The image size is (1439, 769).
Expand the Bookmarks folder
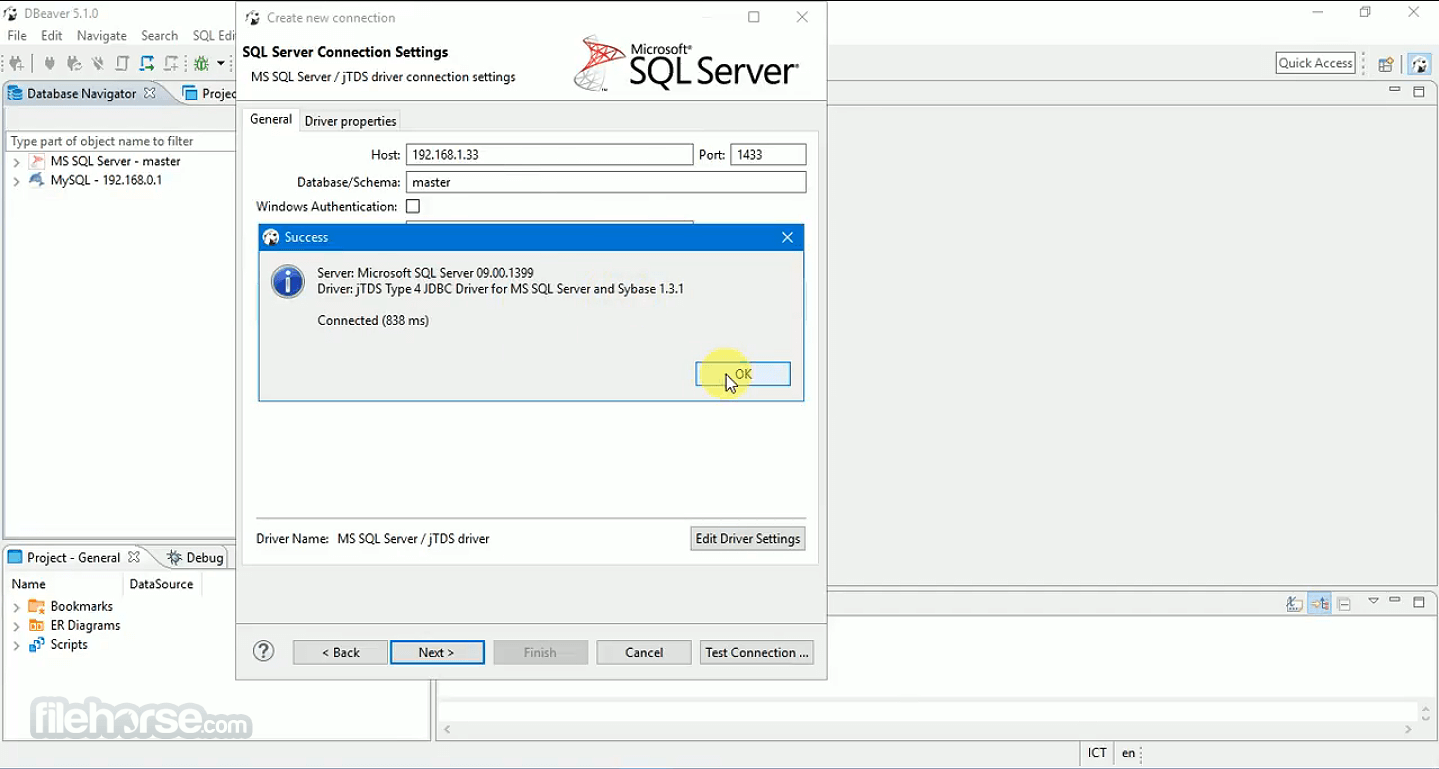click(16, 607)
